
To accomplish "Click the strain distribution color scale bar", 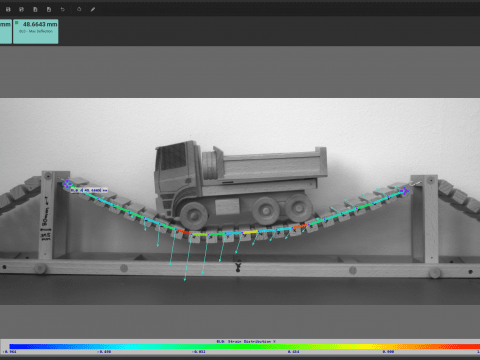I will [x=245, y=347].
